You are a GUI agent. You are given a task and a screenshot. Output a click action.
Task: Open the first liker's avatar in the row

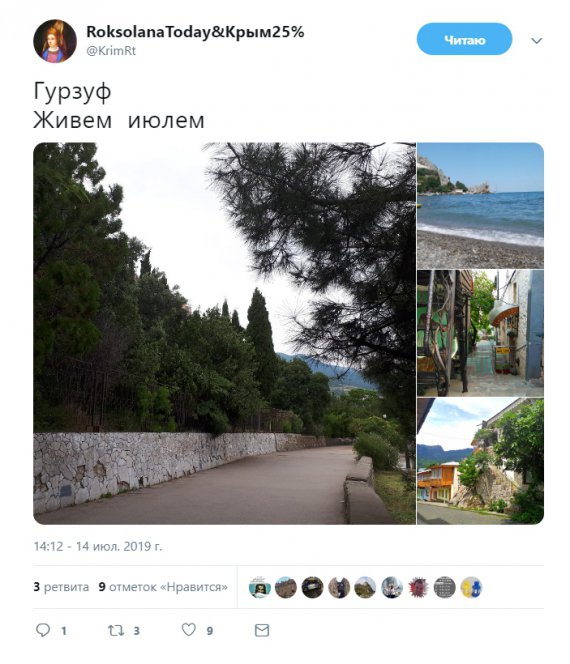click(x=260, y=587)
